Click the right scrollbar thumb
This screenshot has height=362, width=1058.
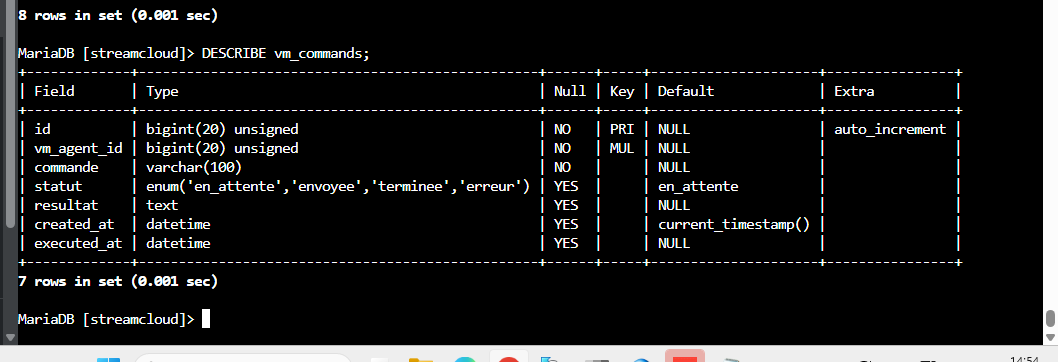pyautogui.click(x=1050, y=318)
